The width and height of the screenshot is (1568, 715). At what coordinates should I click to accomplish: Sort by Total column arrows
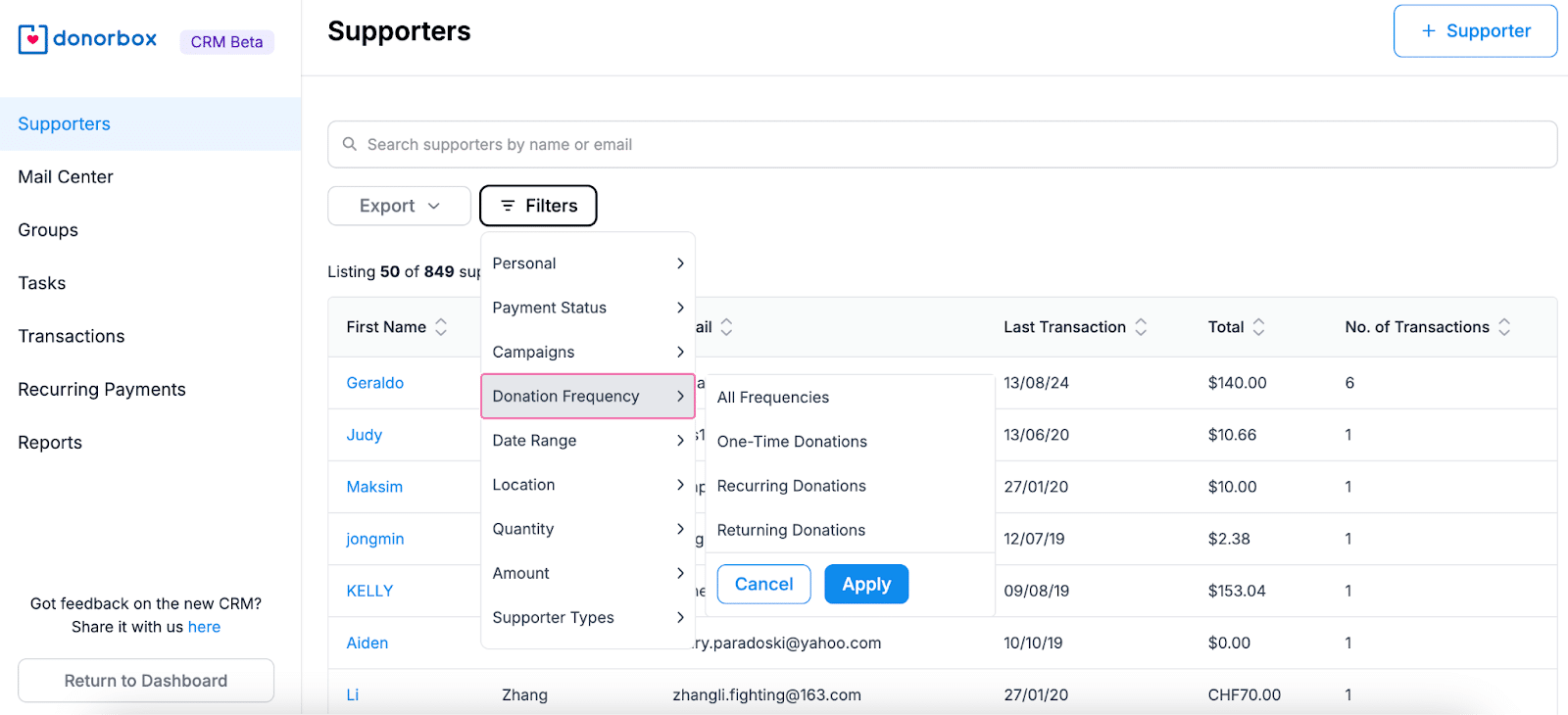[x=1258, y=327]
